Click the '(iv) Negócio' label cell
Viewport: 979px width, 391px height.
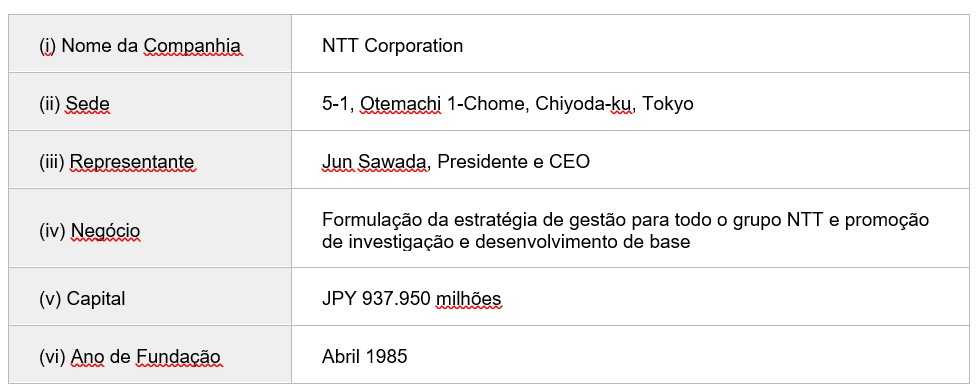click(150, 229)
